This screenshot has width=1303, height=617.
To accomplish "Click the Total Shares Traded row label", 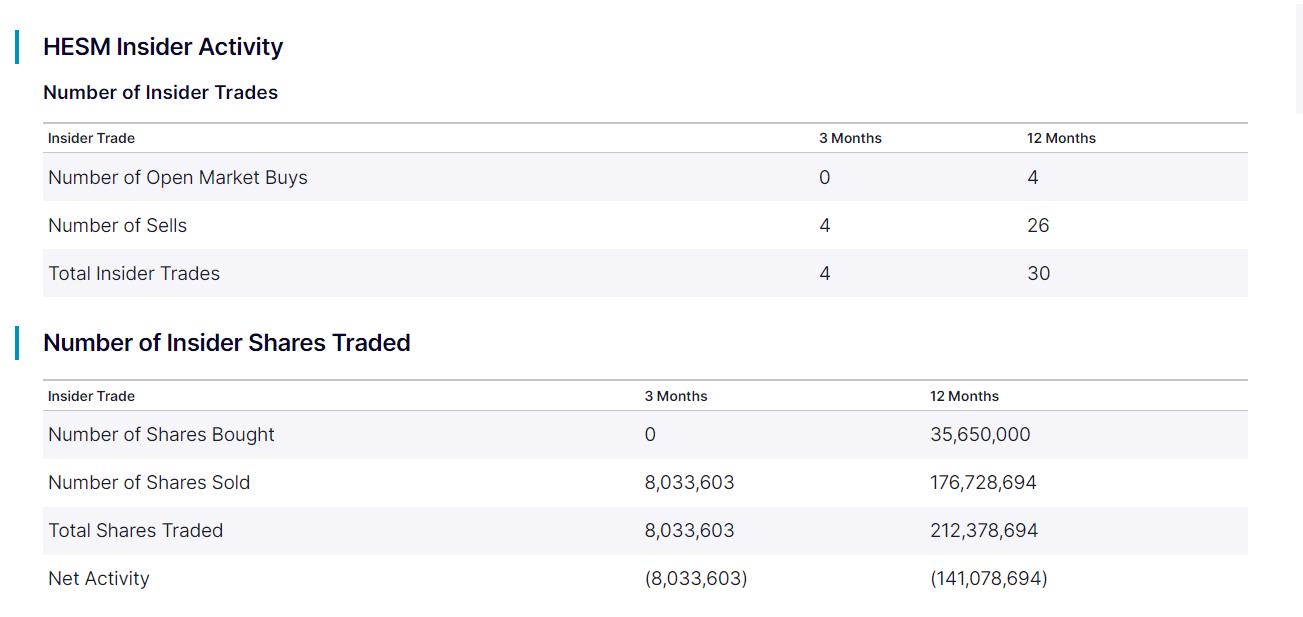I will (136, 531).
